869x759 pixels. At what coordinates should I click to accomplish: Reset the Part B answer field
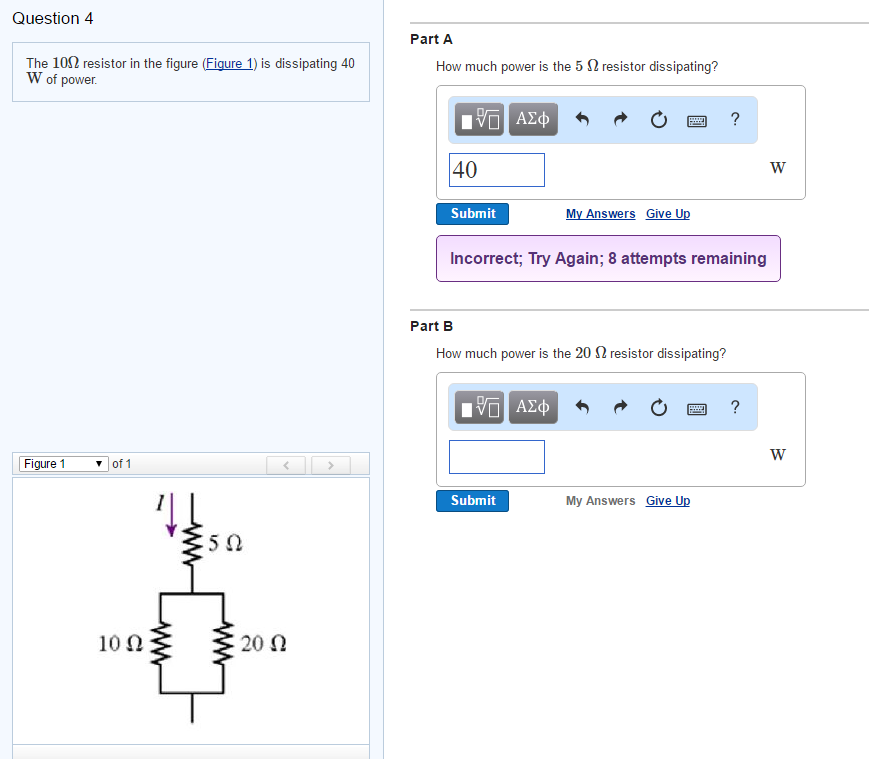click(658, 407)
